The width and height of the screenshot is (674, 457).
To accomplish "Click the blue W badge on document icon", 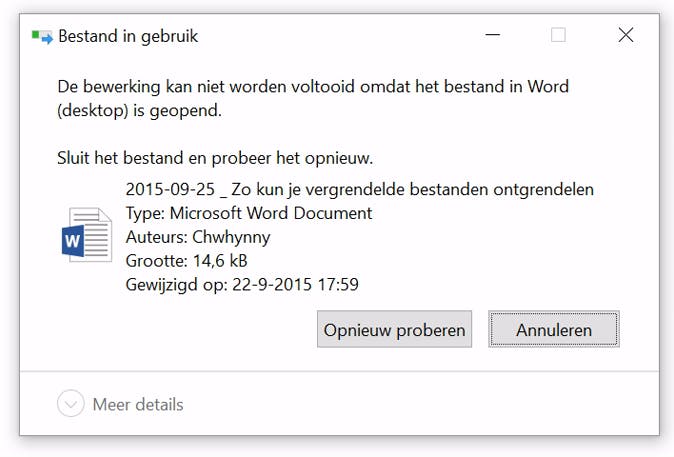I will [73, 241].
